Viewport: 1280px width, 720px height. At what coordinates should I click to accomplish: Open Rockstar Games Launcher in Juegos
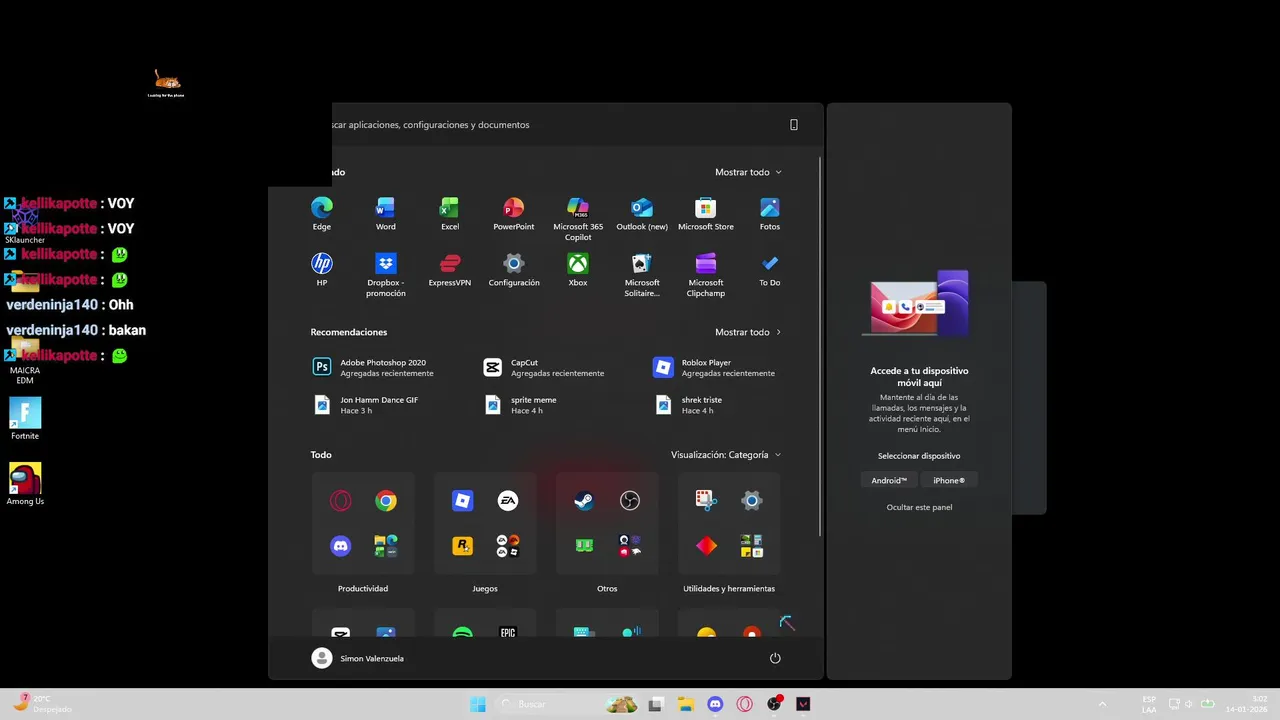point(462,546)
